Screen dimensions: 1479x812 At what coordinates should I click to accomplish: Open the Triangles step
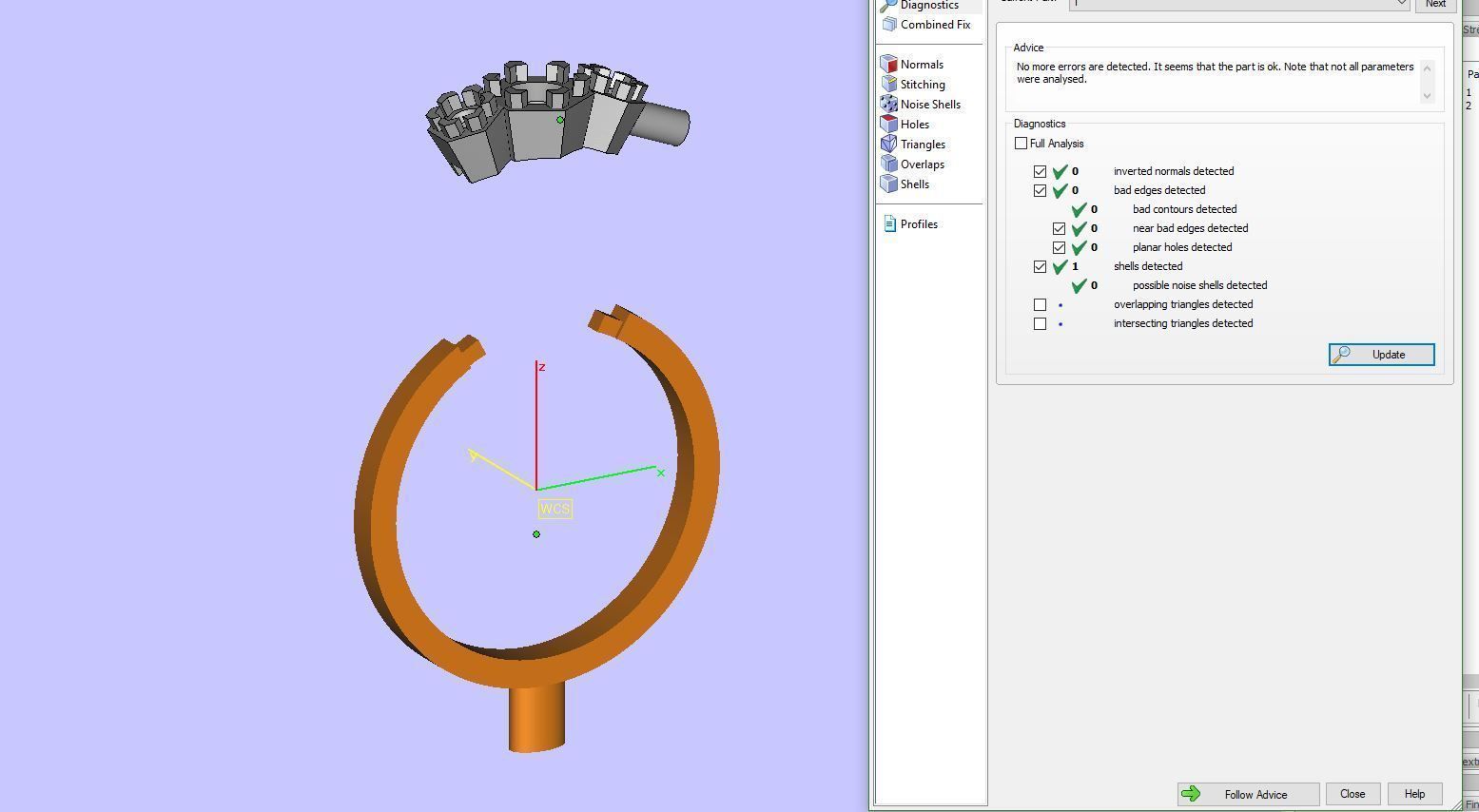913,145
